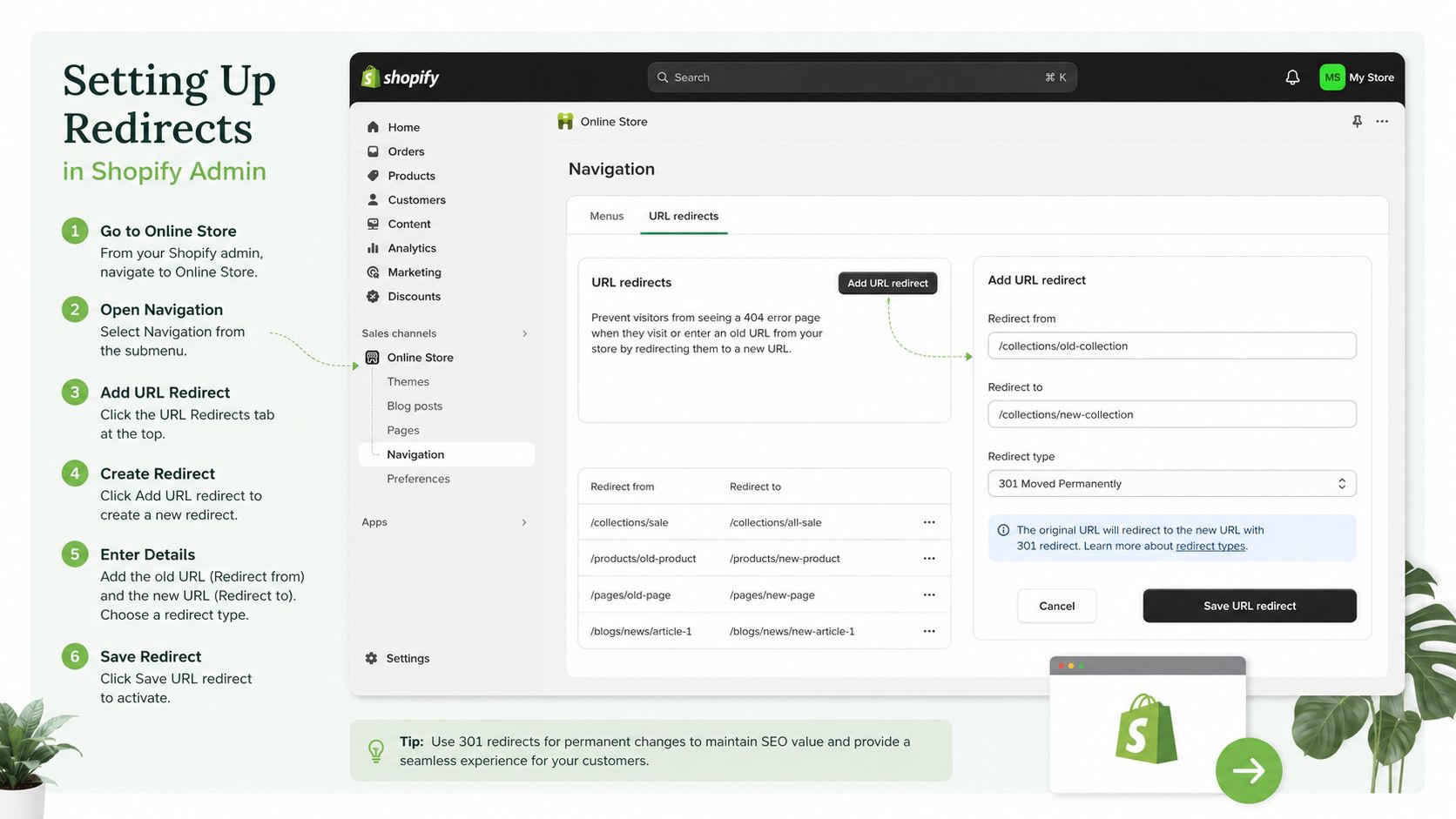Open the redirect types link
The image size is (1456, 819).
click(1210, 547)
